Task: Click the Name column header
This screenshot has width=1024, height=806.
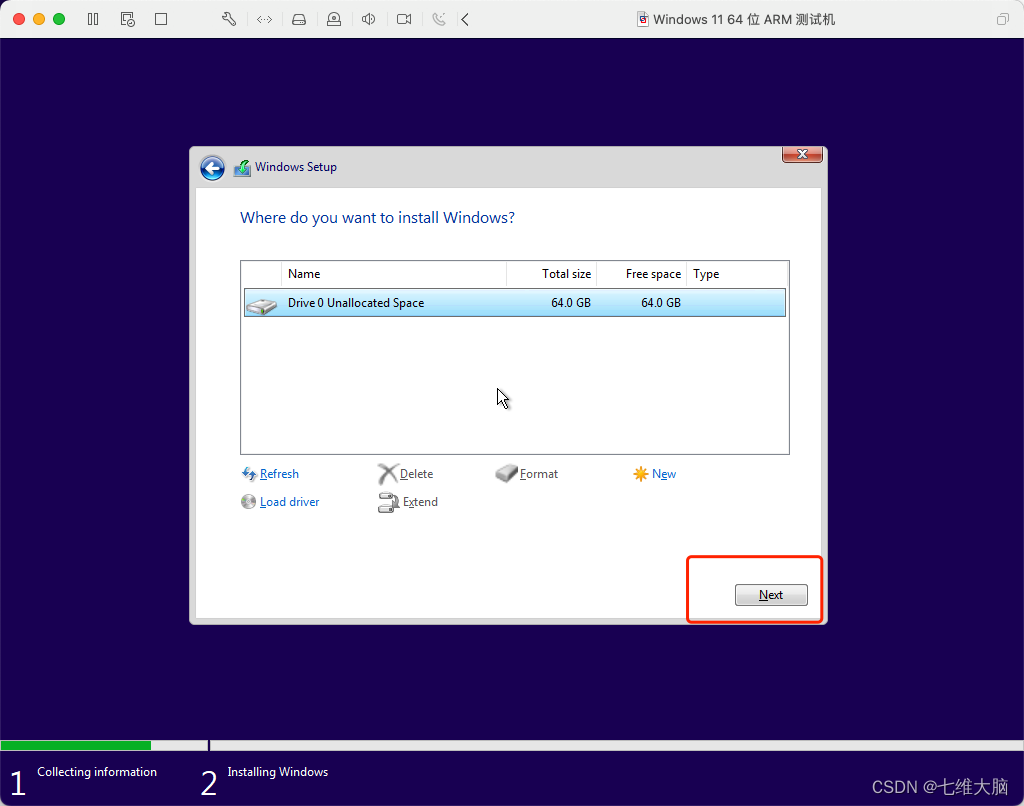Action: (x=394, y=274)
